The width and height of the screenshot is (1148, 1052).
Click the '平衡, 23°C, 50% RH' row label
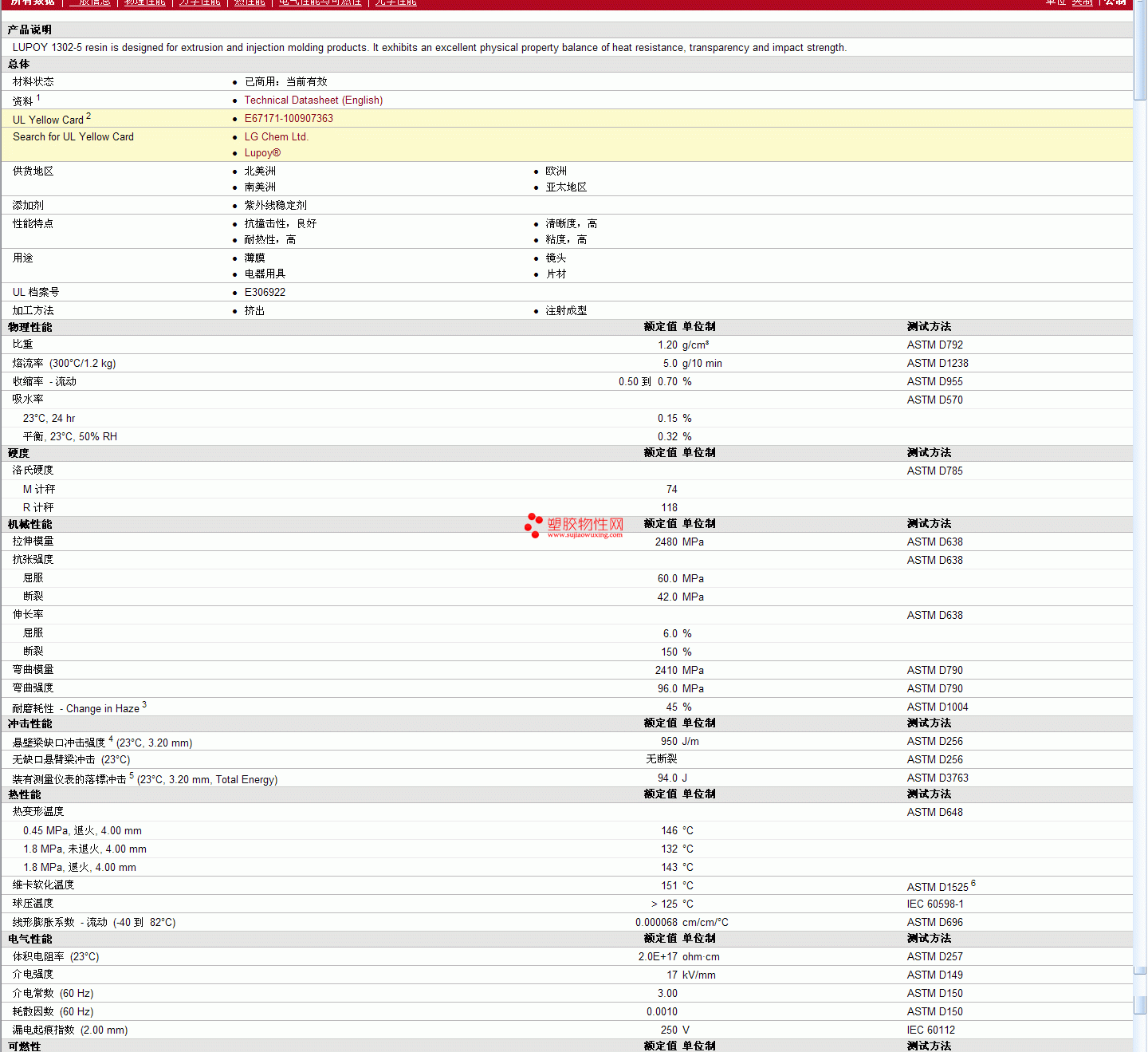[x=70, y=437]
